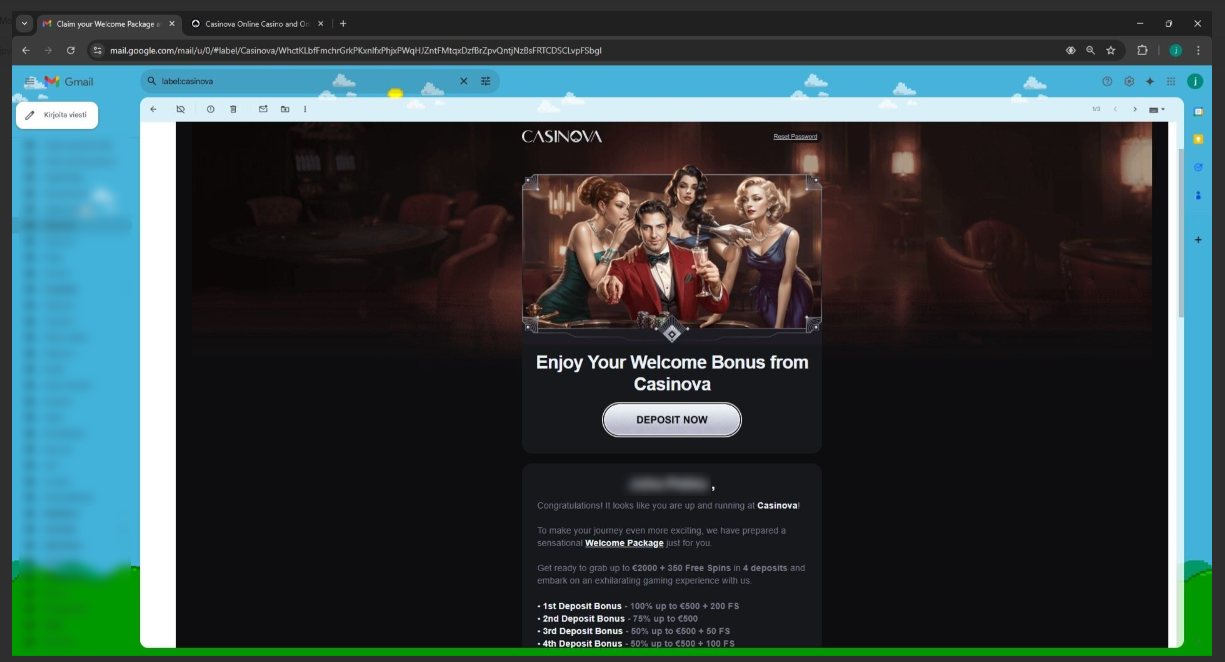
Task: Click the eye tracking-protection icon in address bar
Action: pyautogui.click(x=1071, y=50)
